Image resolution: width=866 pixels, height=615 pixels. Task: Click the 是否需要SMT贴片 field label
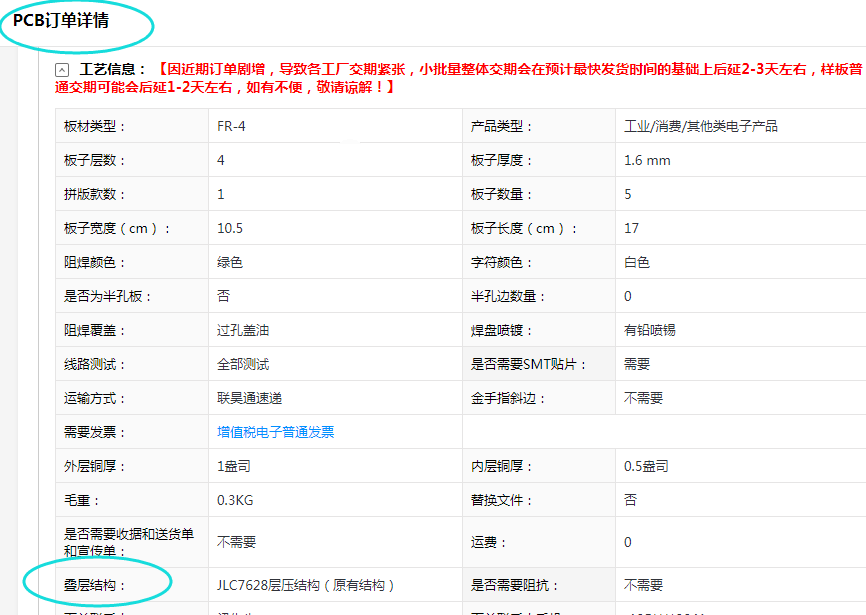pos(529,364)
